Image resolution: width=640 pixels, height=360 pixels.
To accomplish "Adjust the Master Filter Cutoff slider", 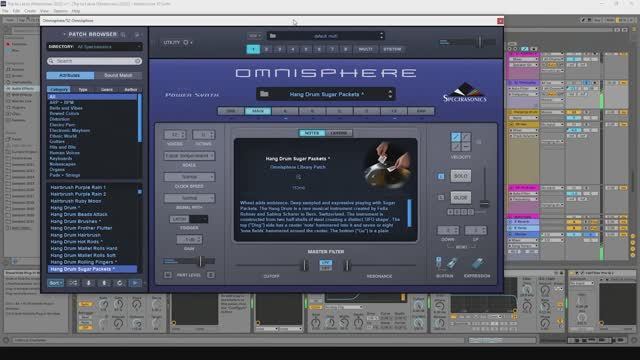I will [305, 265].
